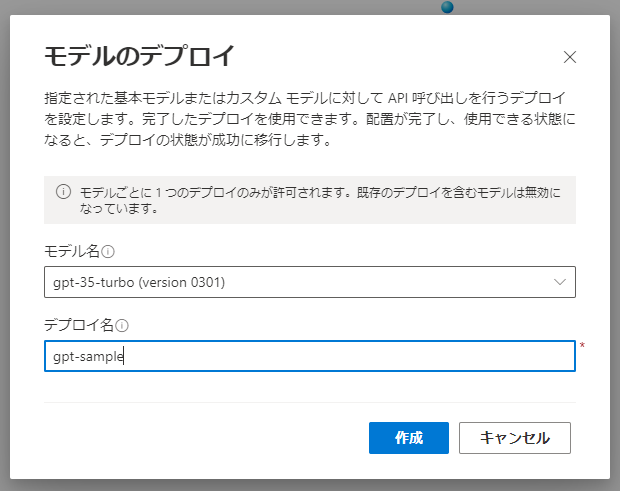Click the description paragraph starting 指定された基本モデル
The height and width of the screenshot is (491, 620).
[x=310, y=119]
